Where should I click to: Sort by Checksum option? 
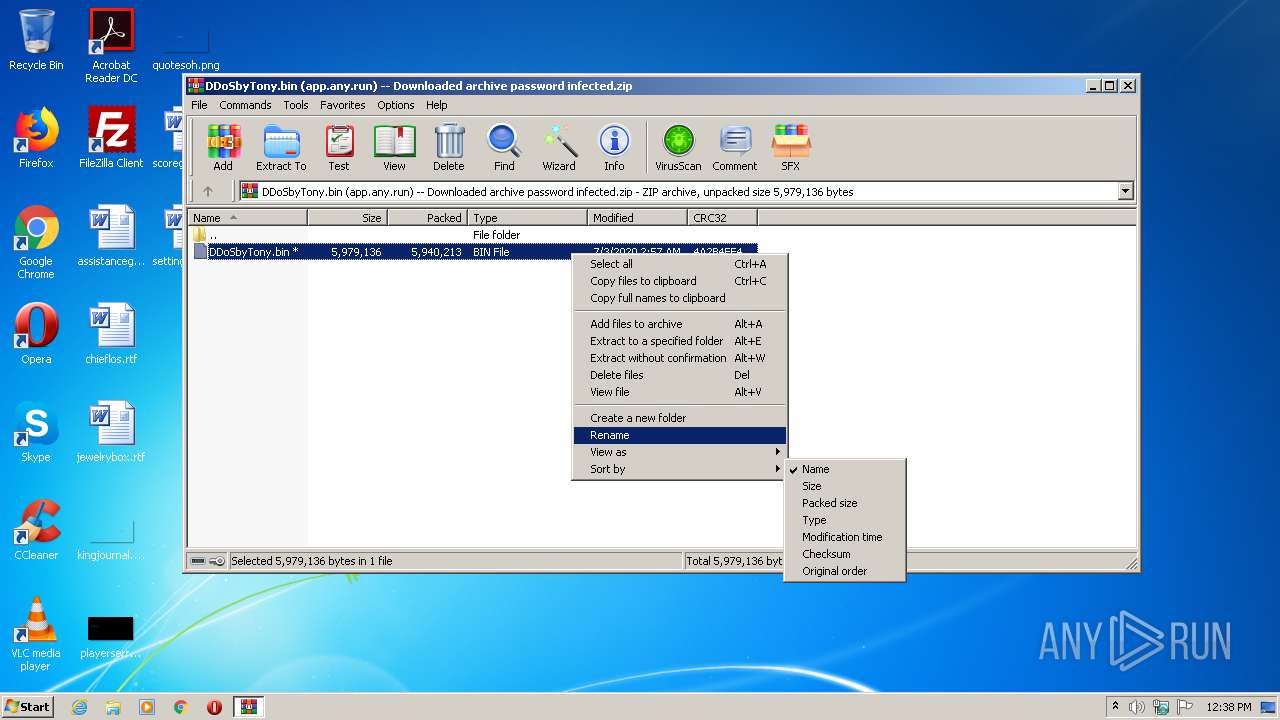pos(845,554)
